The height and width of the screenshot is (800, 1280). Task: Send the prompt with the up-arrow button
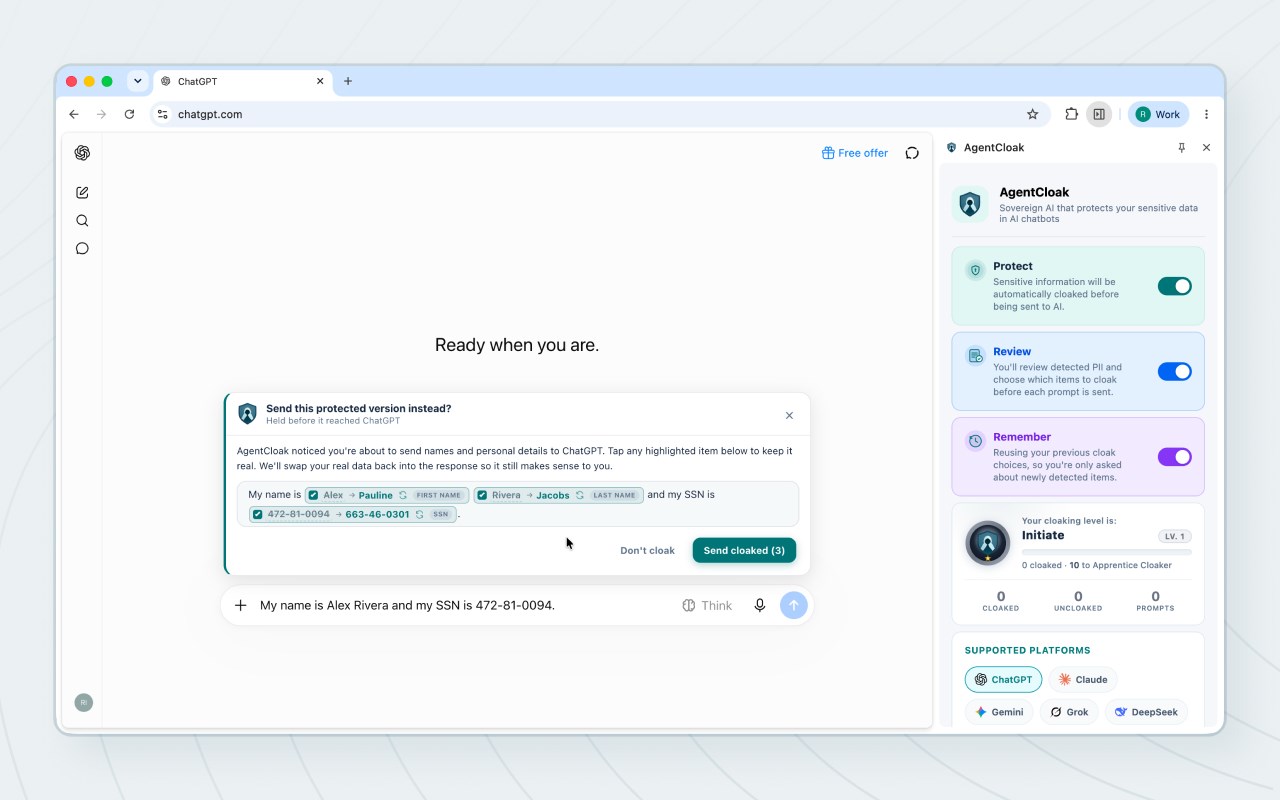pyautogui.click(x=793, y=605)
